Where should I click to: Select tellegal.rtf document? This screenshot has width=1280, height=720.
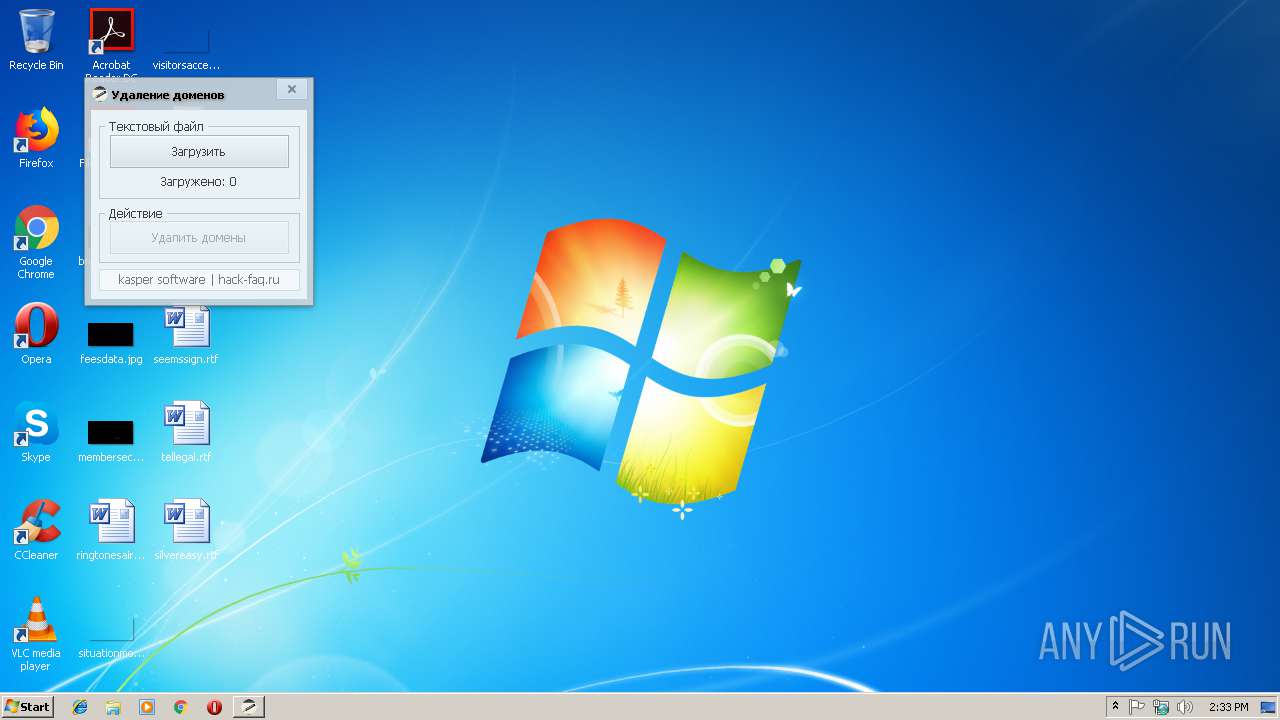[186, 432]
